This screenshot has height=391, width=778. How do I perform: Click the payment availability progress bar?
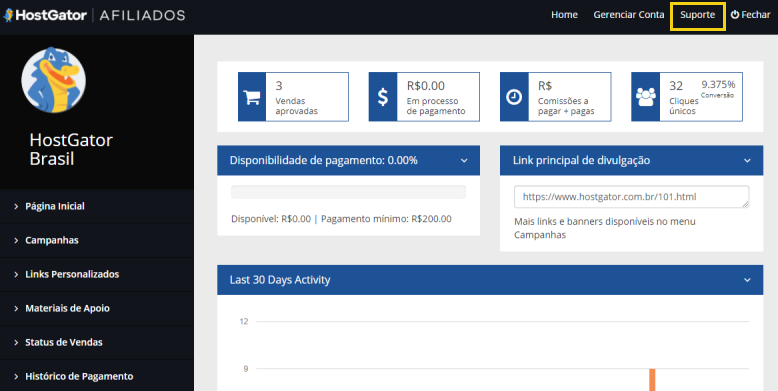click(x=348, y=192)
